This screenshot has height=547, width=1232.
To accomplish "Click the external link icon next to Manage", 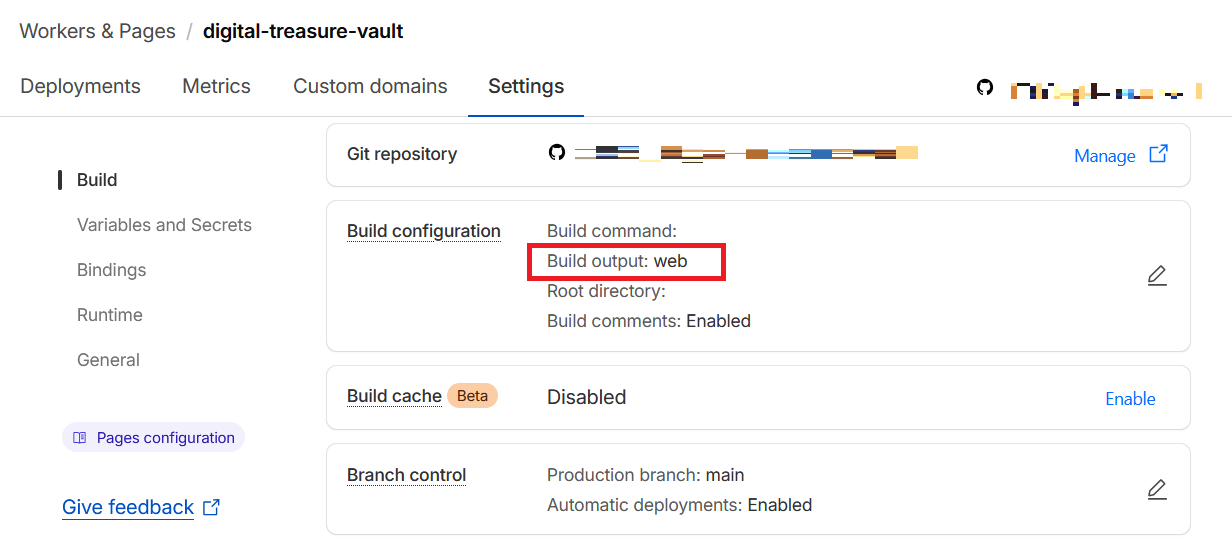I will coord(1158,154).
